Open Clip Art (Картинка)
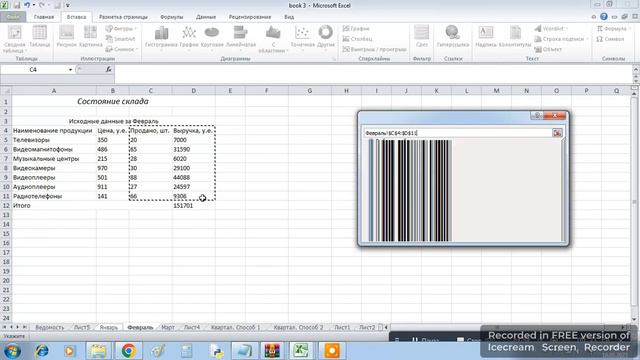This screenshot has width=640, height=360. (x=91, y=36)
